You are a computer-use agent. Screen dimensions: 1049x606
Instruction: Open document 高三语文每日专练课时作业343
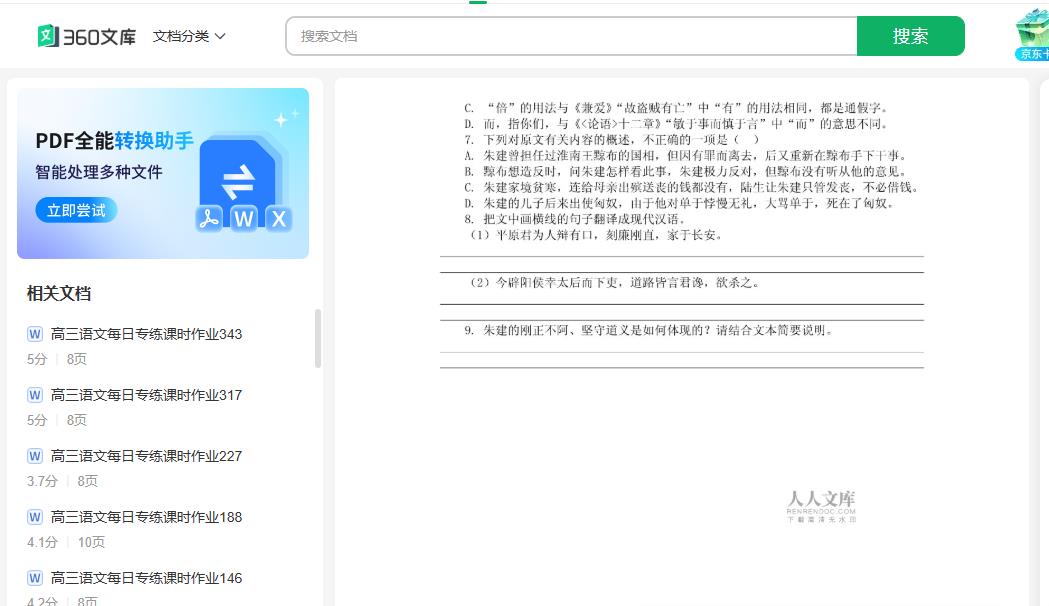pyautogui.click(x=146, y=334)
